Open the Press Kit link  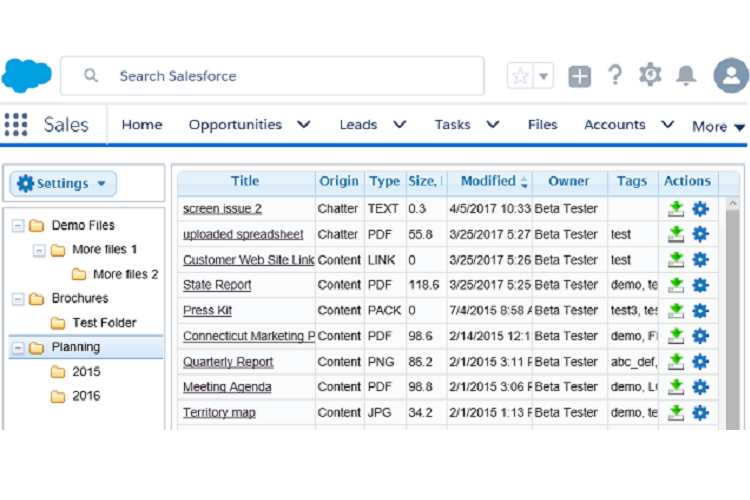point(208,311)
